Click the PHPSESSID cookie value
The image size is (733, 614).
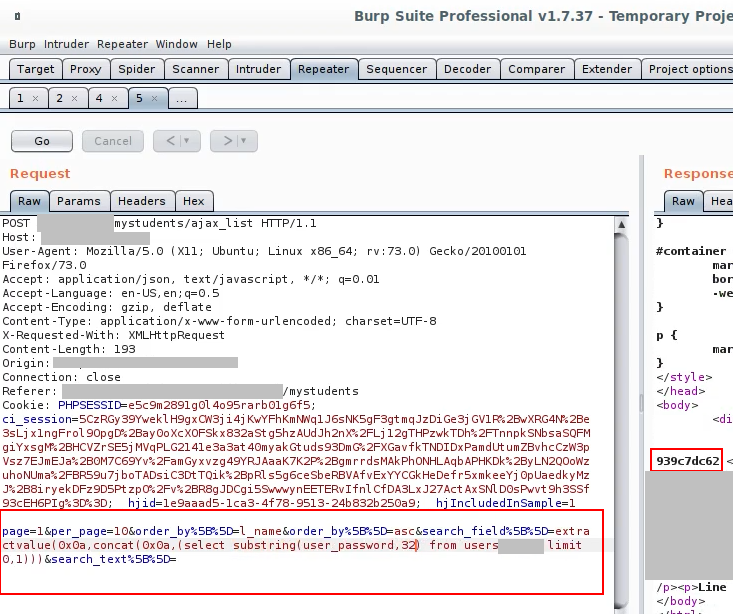click(x=222, y=405)
